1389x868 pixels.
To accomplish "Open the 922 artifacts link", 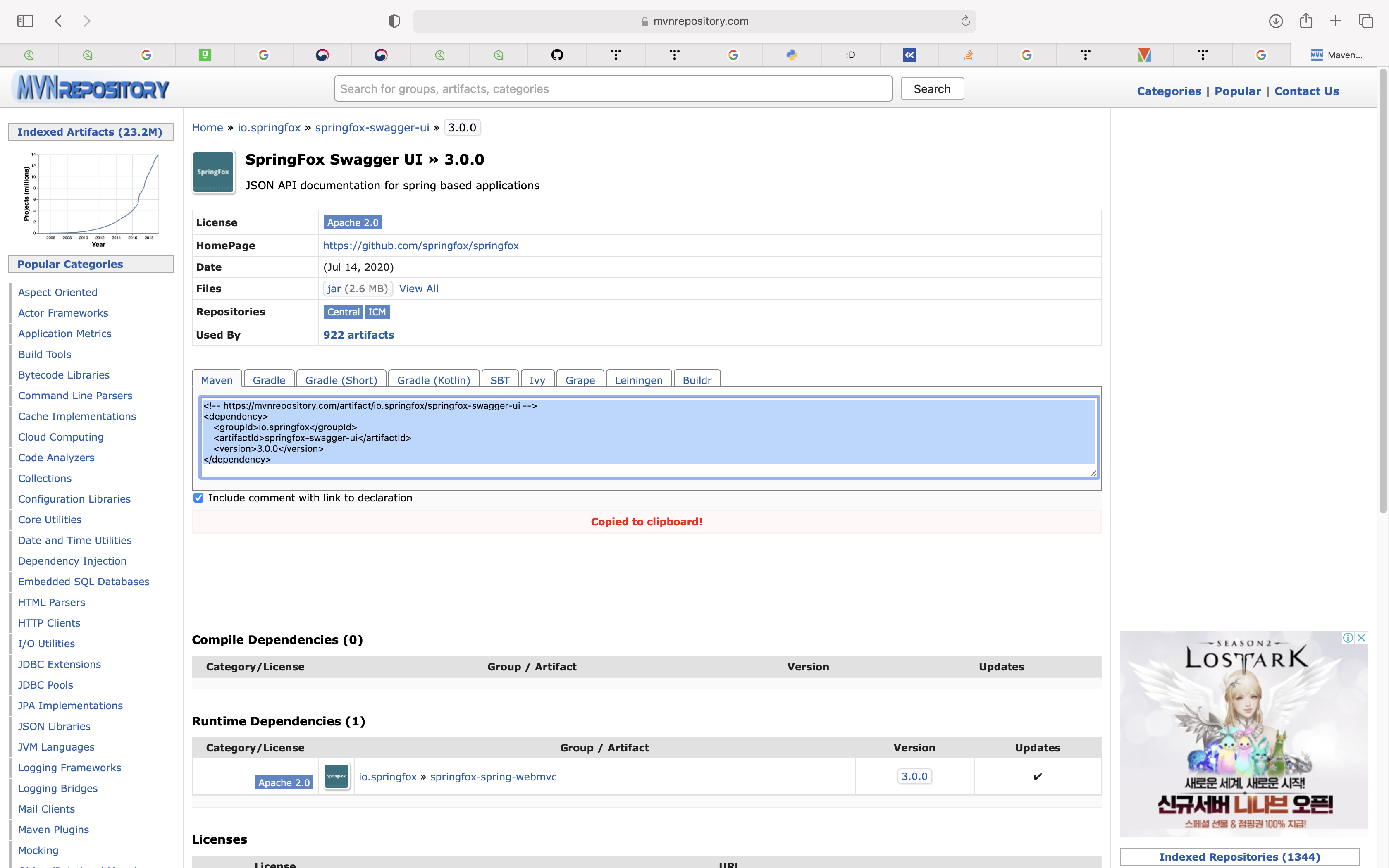I will [x=358, y=335].
